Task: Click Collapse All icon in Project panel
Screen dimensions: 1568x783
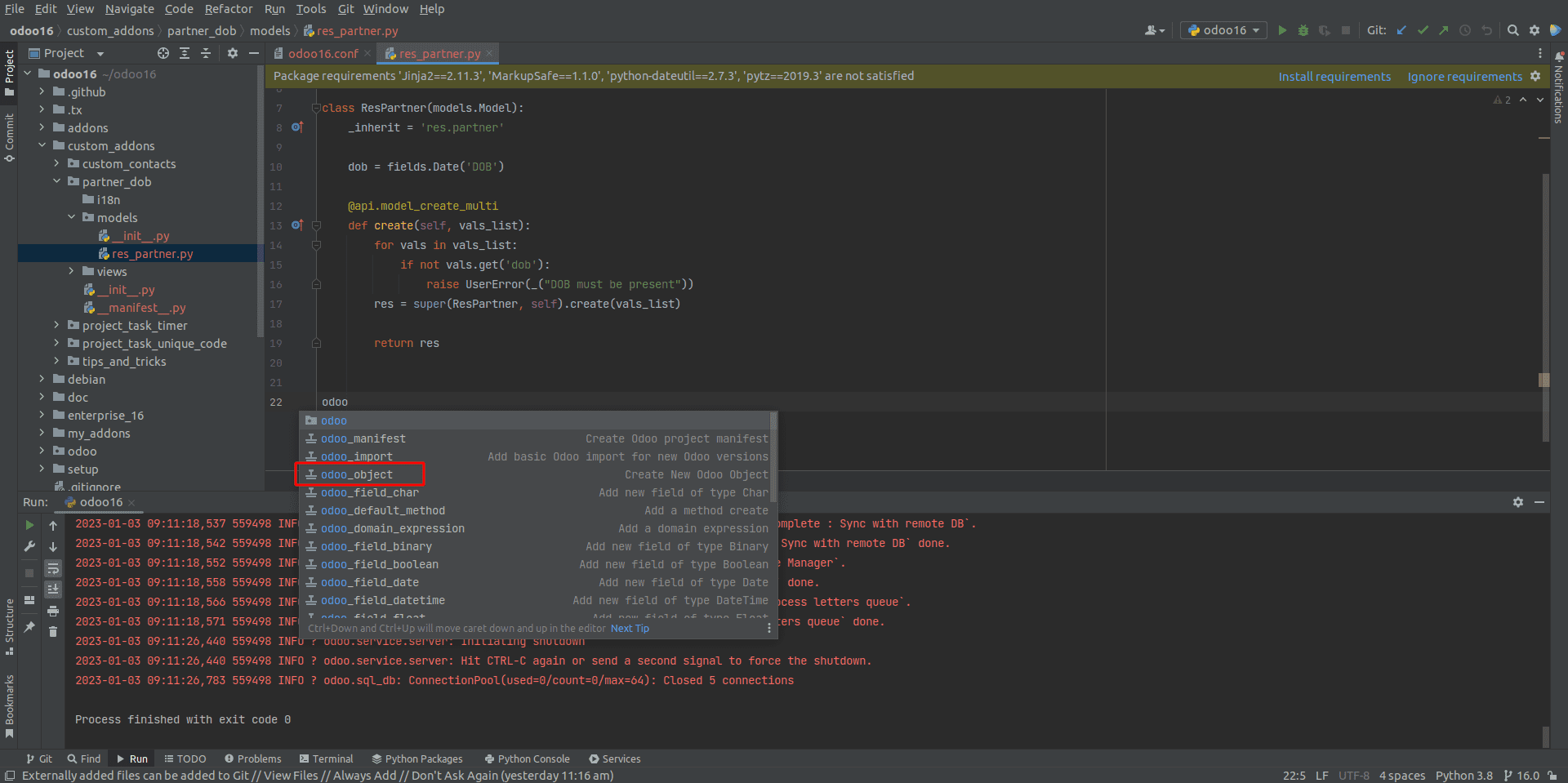Action: pos(206,53)
